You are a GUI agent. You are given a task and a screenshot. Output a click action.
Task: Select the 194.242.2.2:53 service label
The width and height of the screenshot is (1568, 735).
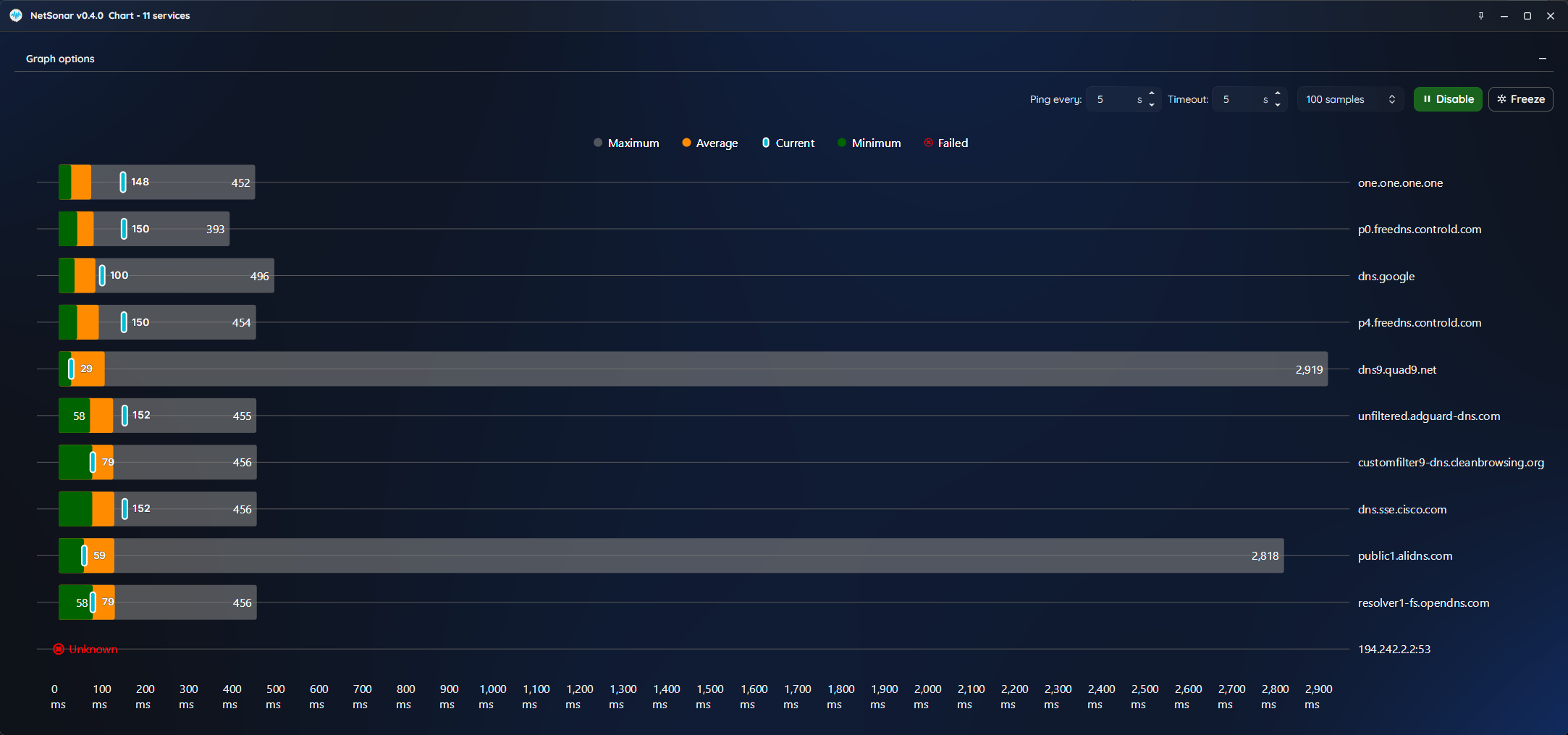tap(1394, 649)
